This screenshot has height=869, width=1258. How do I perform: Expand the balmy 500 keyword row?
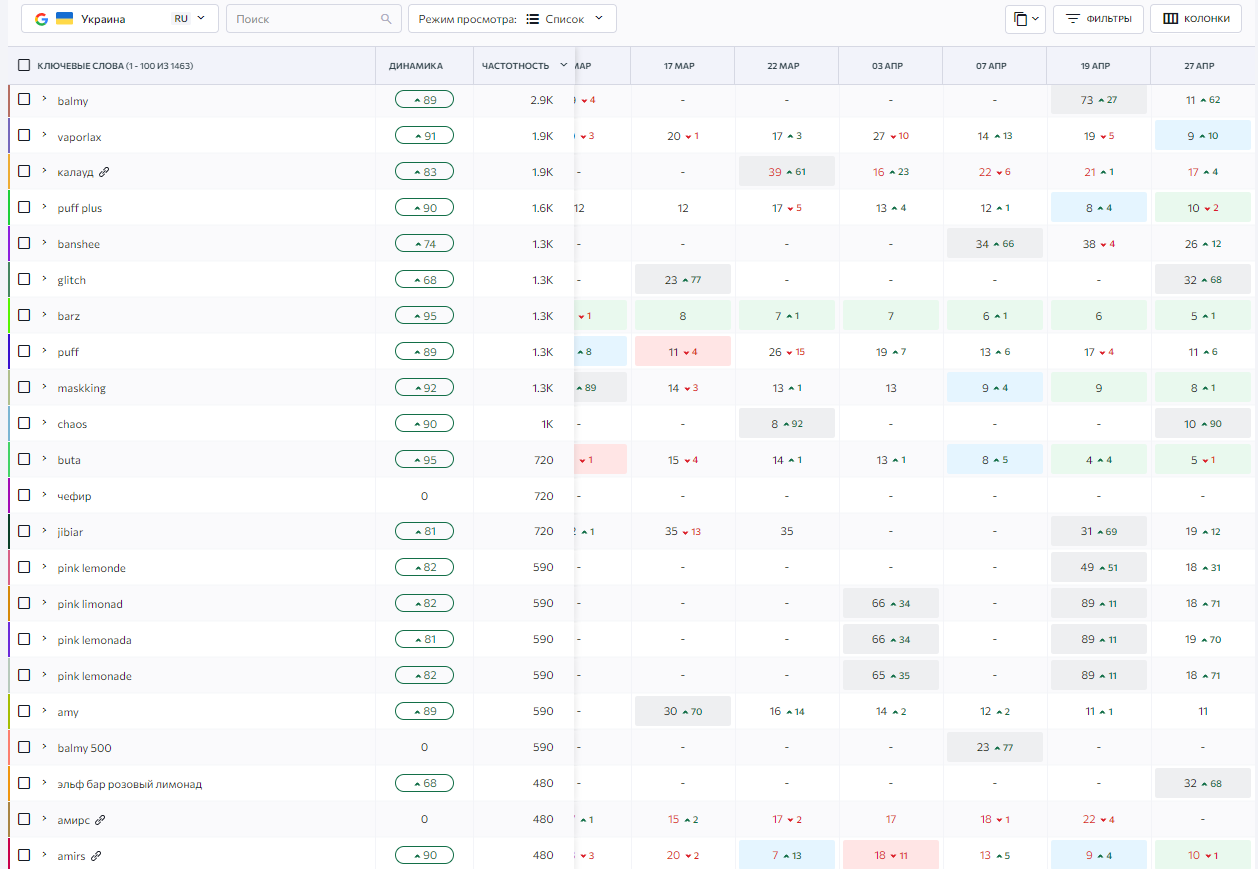44,747
